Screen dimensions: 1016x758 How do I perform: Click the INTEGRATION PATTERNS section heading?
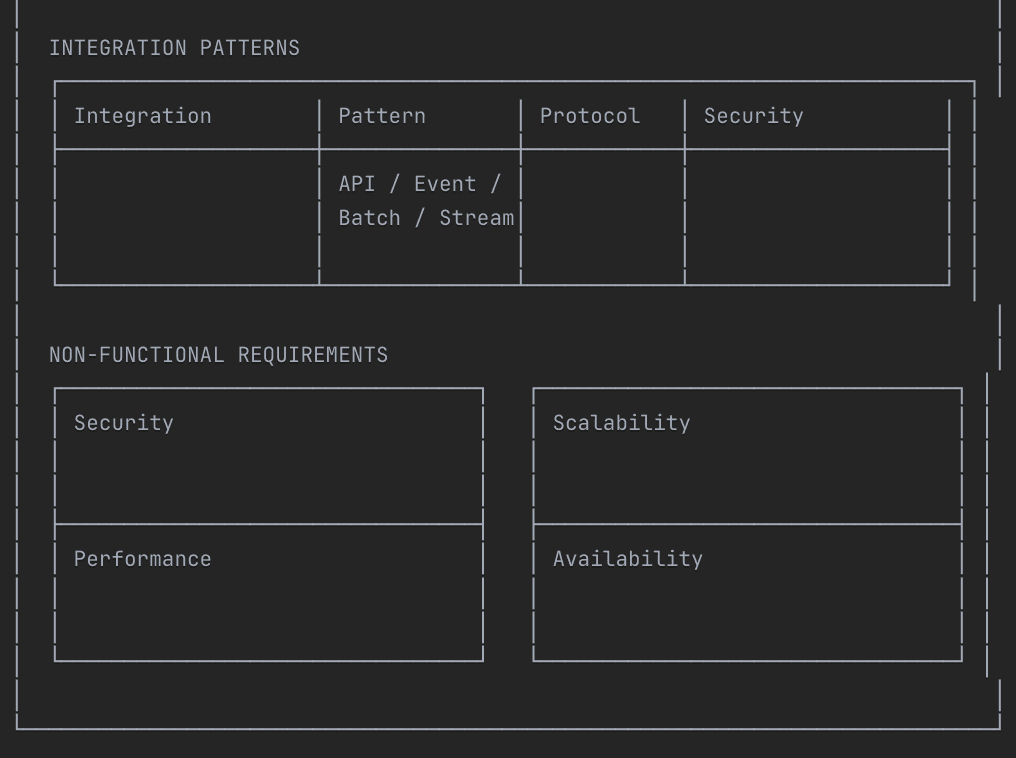pyautogui.click(x=174, y=48)
